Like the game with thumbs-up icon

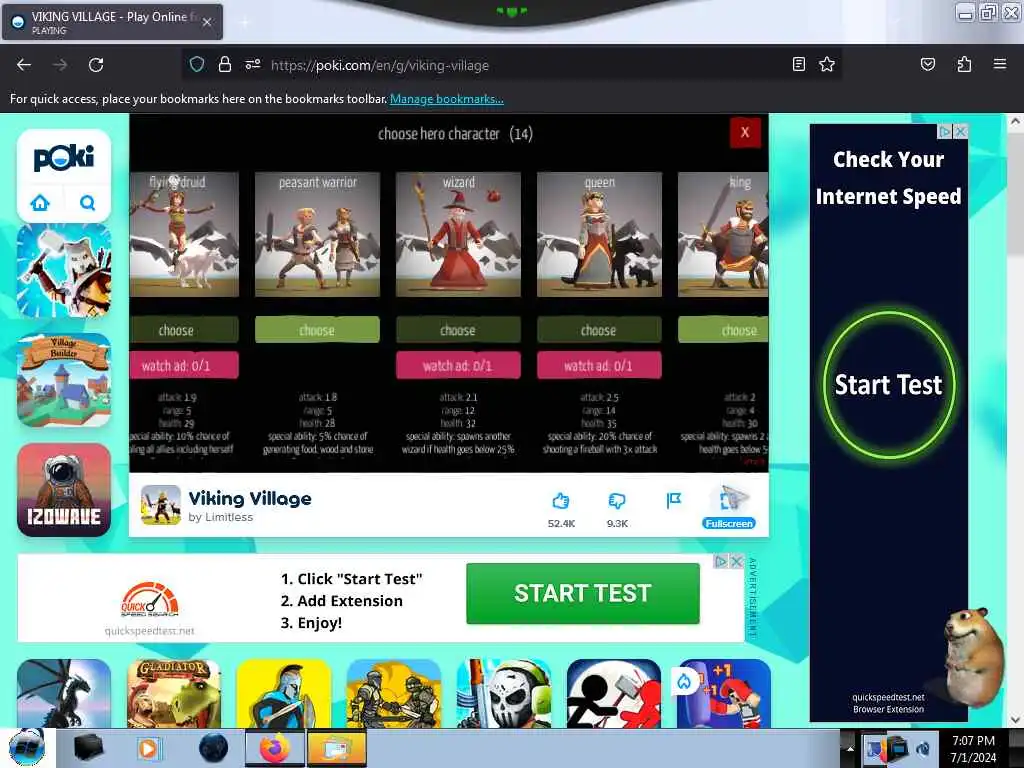(561, 501)
